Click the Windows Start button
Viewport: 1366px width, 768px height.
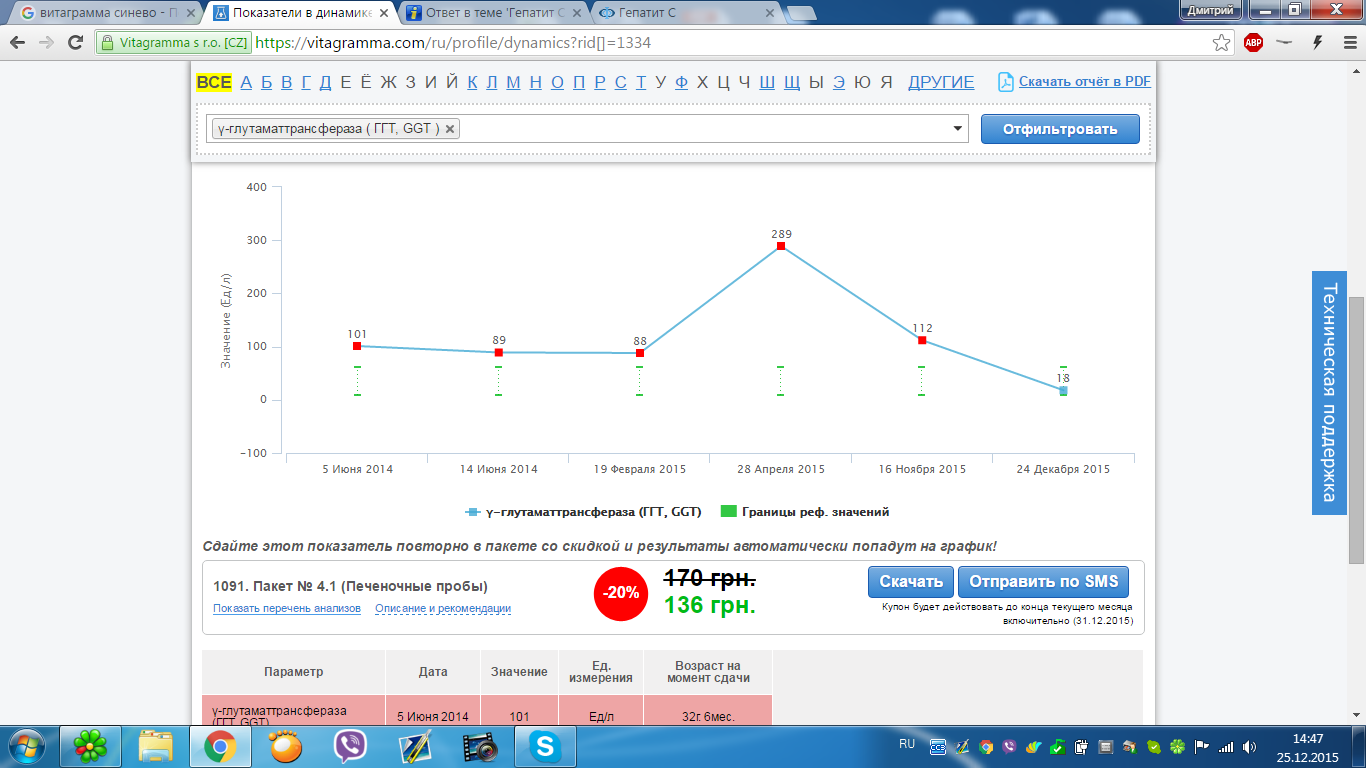point(27,746)
